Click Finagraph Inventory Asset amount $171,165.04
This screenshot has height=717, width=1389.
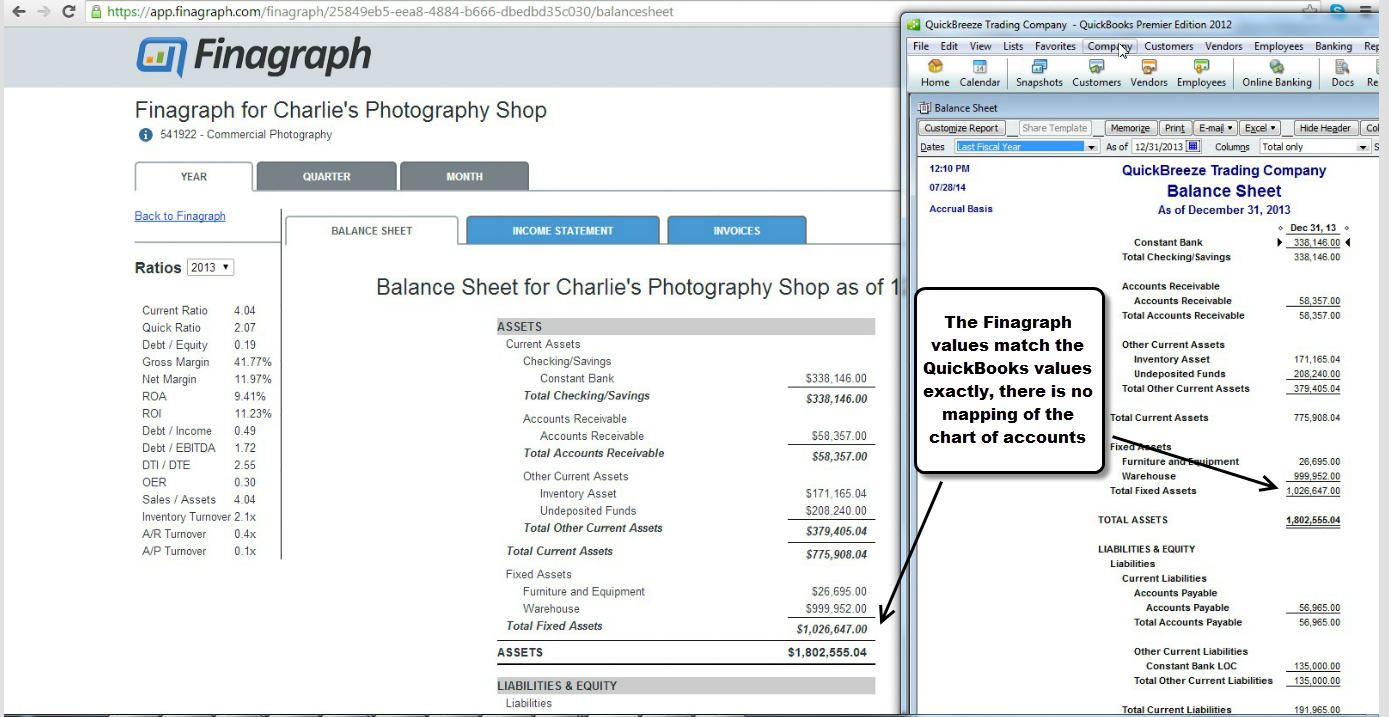pos(836,494)
